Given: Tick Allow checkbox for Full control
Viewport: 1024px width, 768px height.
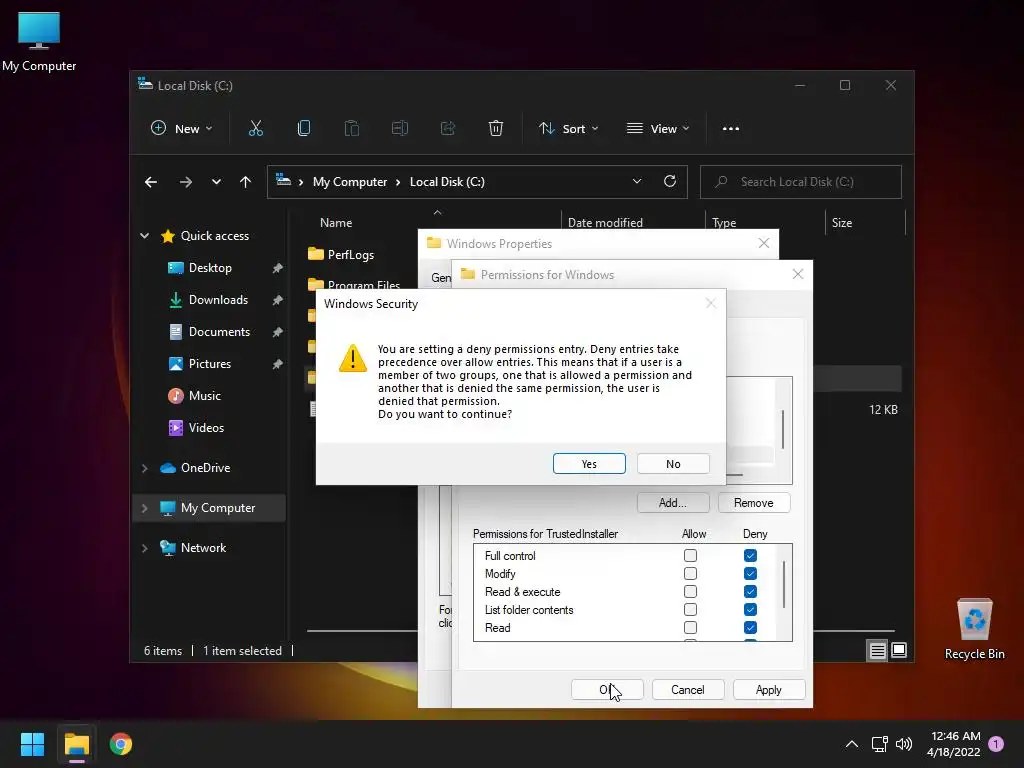Looking at the screenshot, I should [x=690, y=556].
